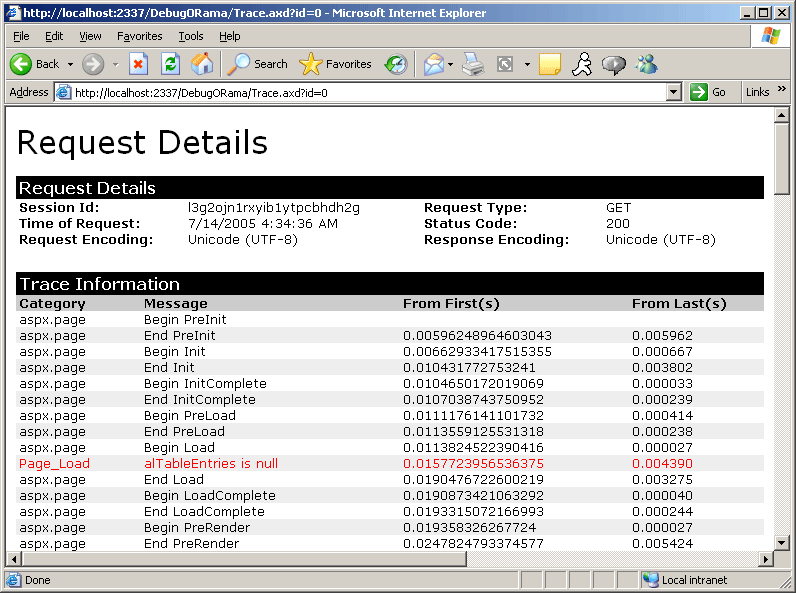The image size is (796, 593).
Task: Refresh the page using the Refresh icon
Action: (170, 64)
